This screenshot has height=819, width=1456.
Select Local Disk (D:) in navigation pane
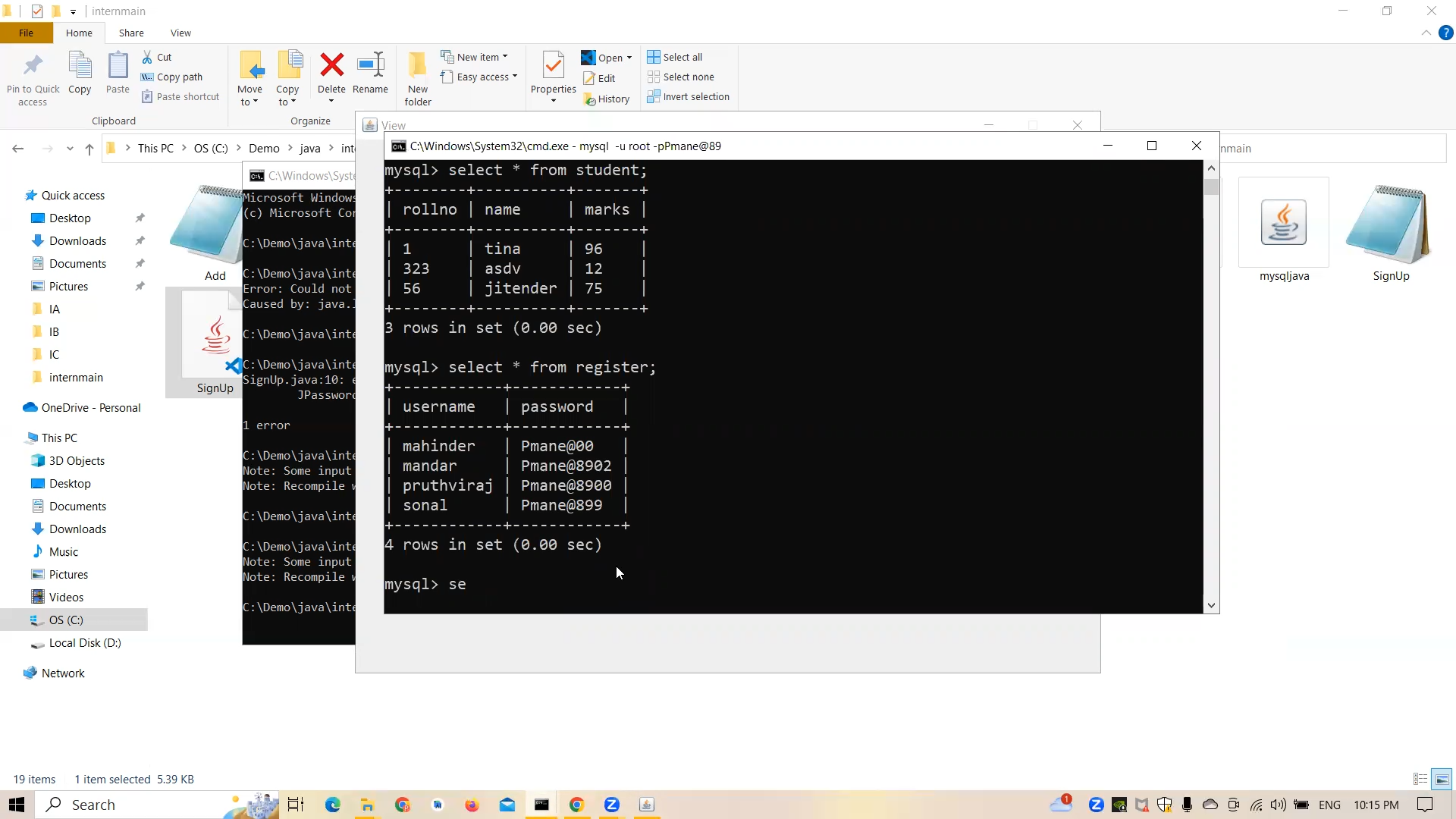(x=84, y=642)
